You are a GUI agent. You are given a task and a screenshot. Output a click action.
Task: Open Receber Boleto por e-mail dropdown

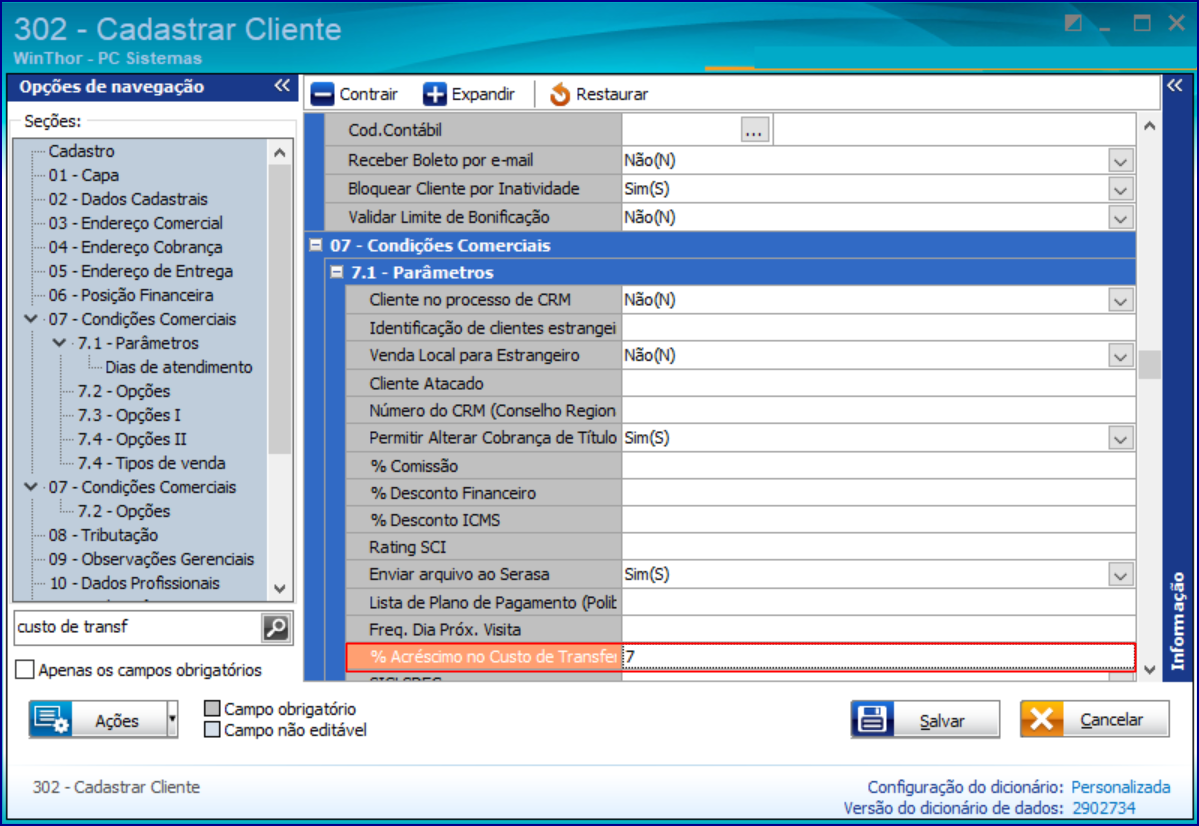click(x=1120, y=161)
